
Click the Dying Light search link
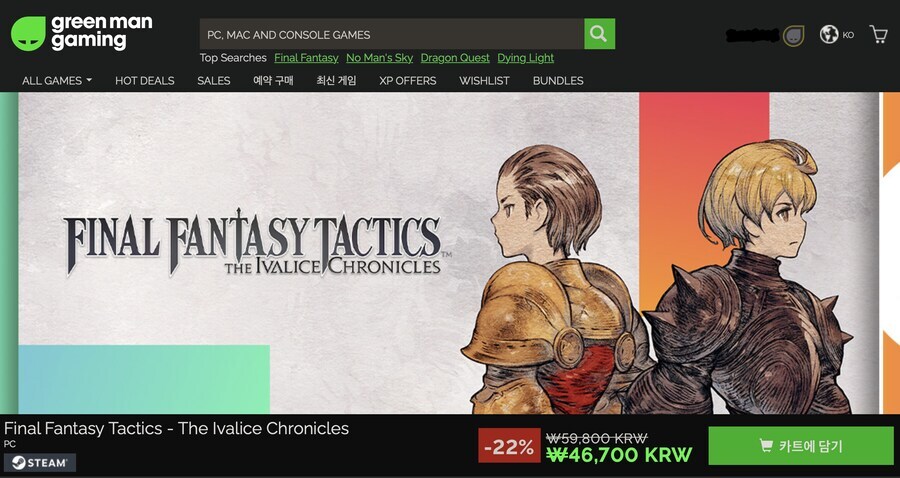pos(526,58)
